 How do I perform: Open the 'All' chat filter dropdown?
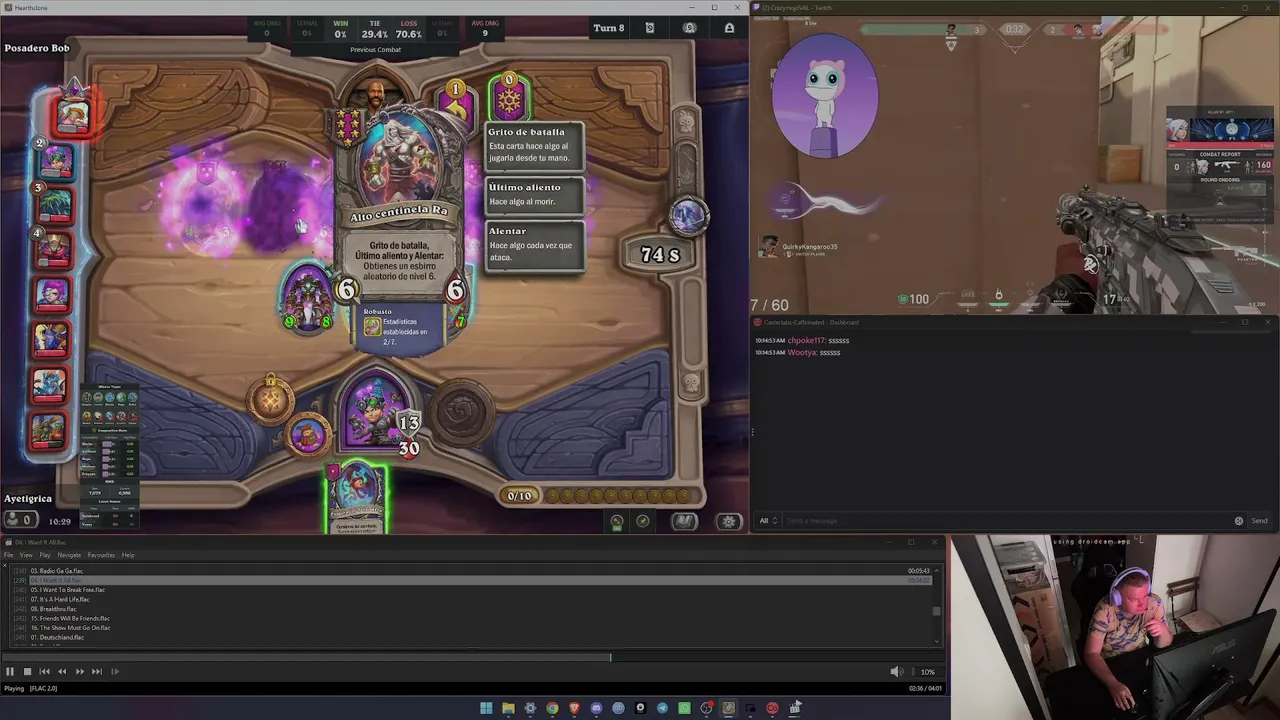768,521
